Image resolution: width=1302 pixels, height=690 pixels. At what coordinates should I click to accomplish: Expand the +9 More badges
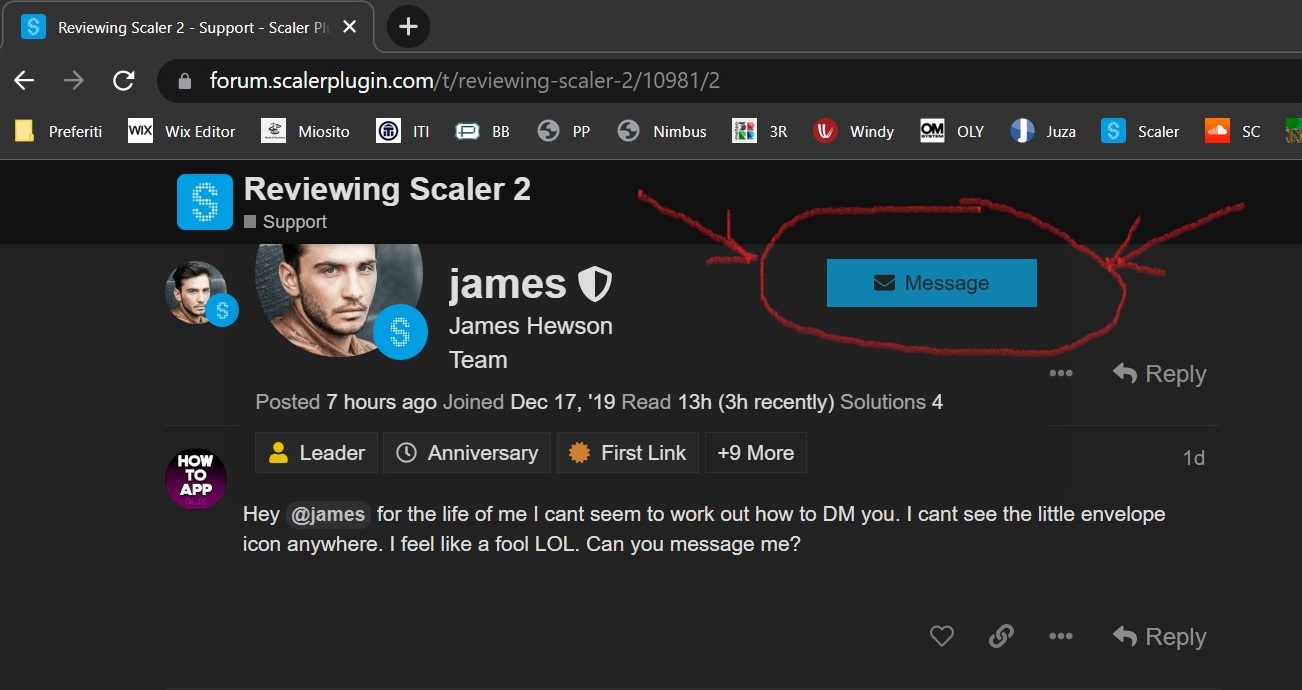tap(756, 453)
